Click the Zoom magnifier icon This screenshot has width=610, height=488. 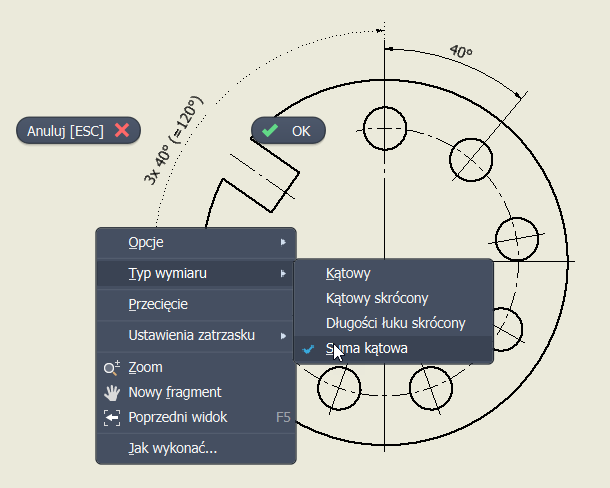pyautogui.click(x=112, y=367)
